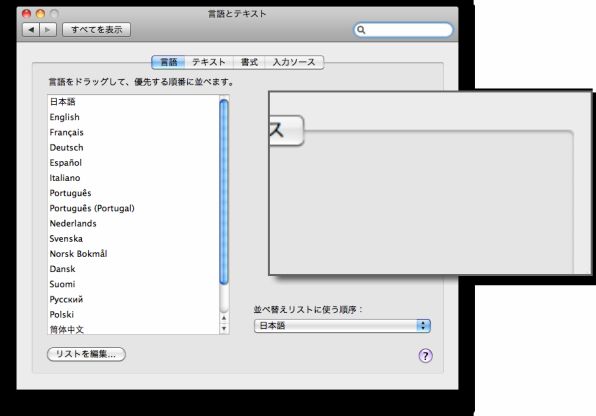
Task: Click the red close window button
Action: pyautogui.click(x=26, y=14)
